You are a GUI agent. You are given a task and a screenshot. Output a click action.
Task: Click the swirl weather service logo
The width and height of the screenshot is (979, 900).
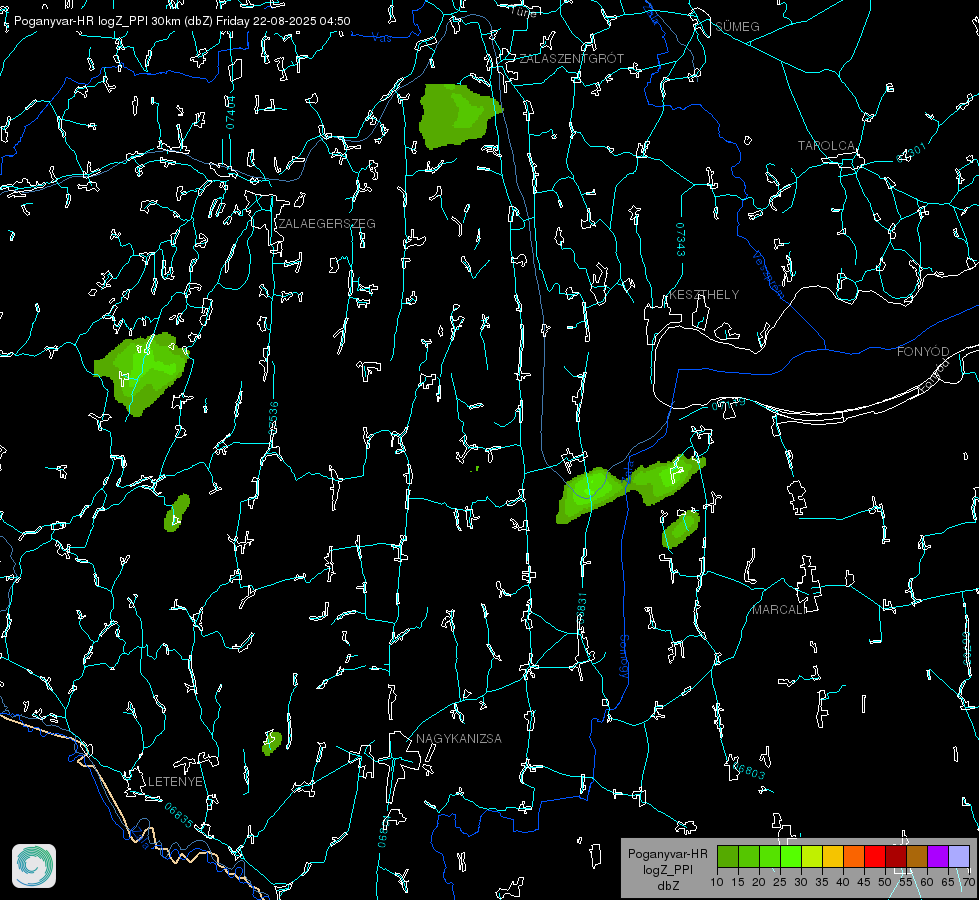[34, 866]
